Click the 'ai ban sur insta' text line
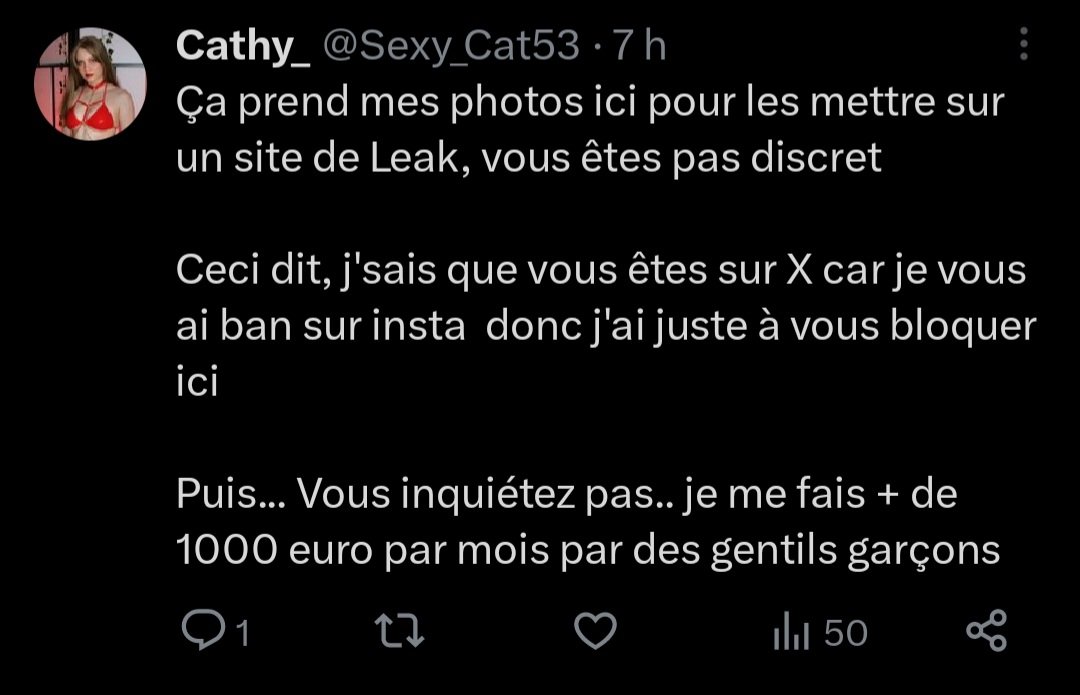 [x=606, y=326]
